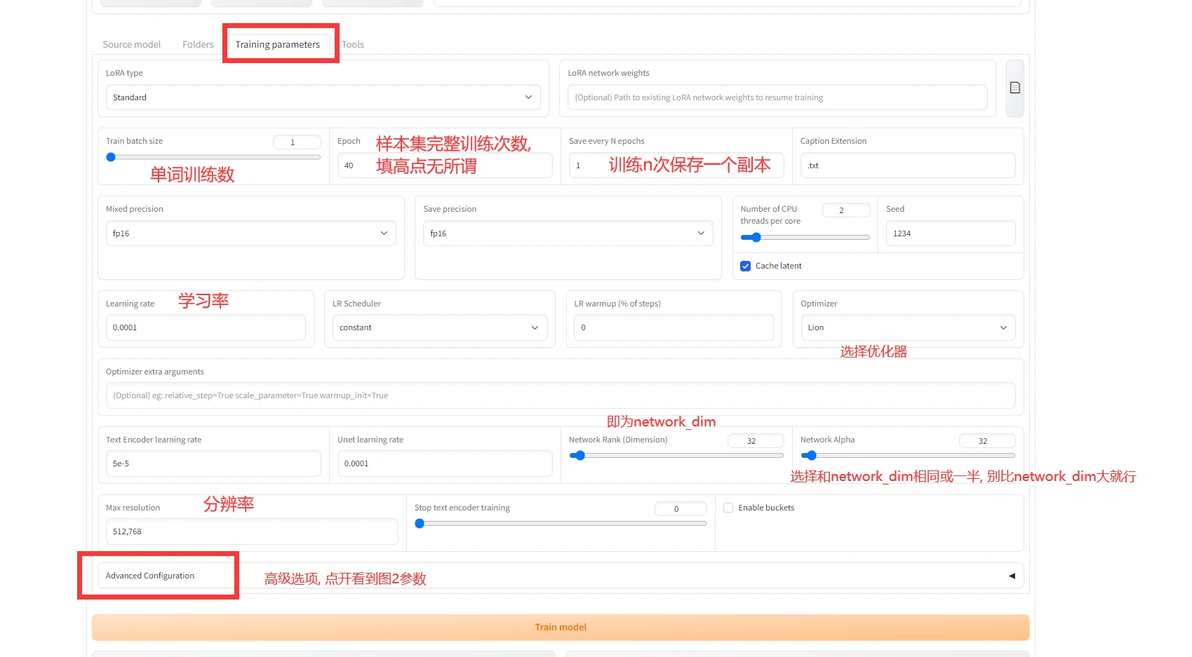Screen dimensions: 1192x657
Task: Open the Optimizer dropdown showing Lion
Action: 908,328
